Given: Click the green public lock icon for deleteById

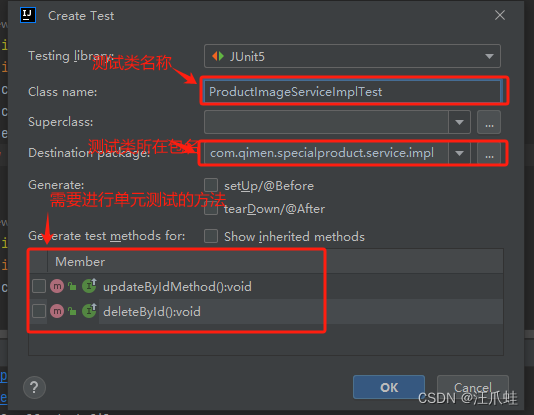Looking at the screenshot, I should coord(72,311).
